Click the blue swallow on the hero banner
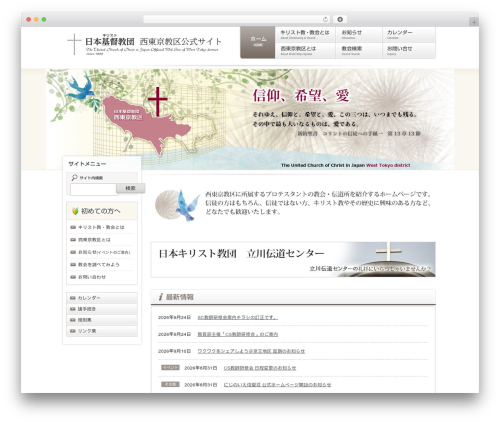Screen dimensions: 500x423 [x=80, y=87]
